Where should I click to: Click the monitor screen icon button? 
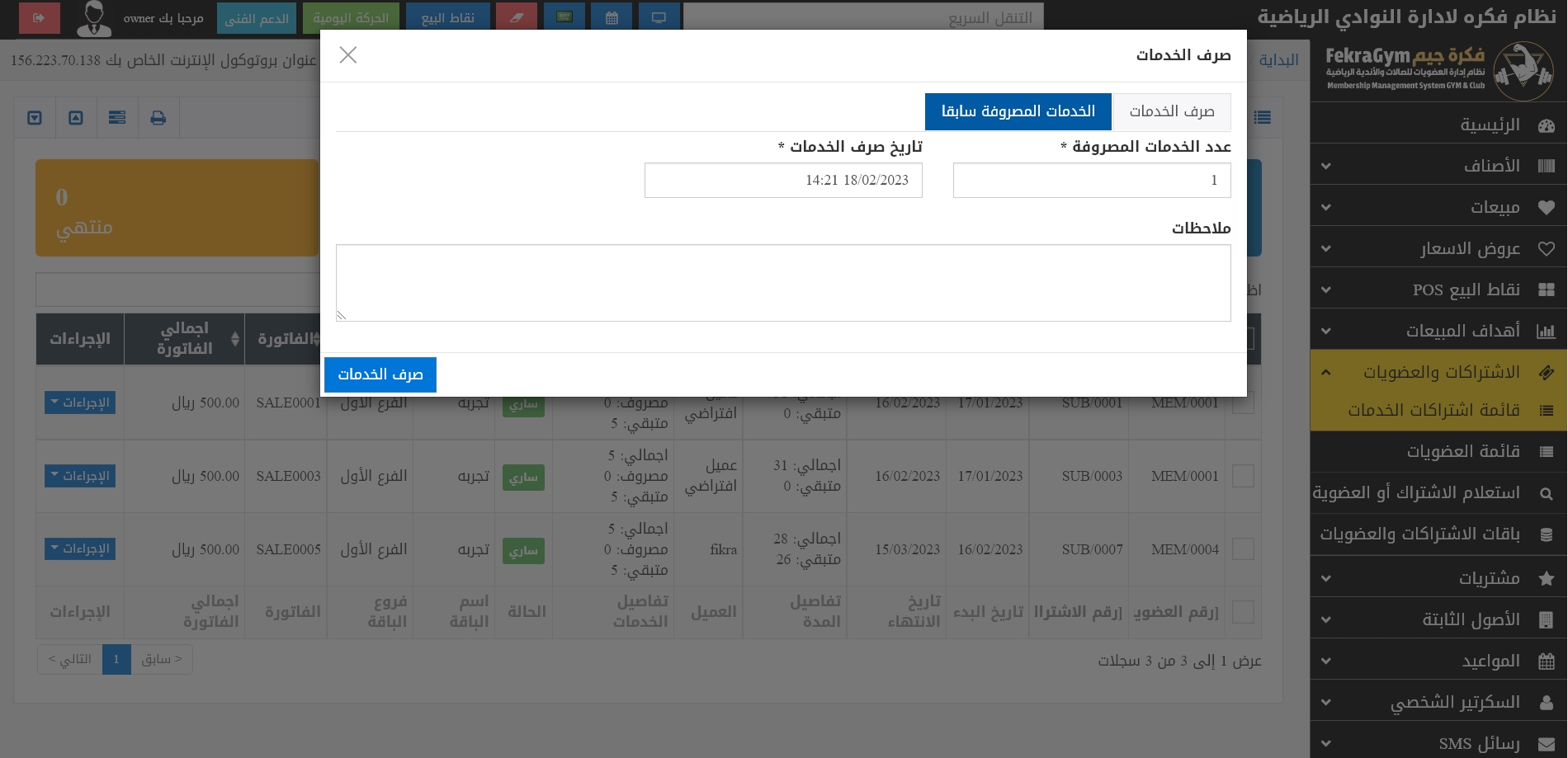[659, 18]
